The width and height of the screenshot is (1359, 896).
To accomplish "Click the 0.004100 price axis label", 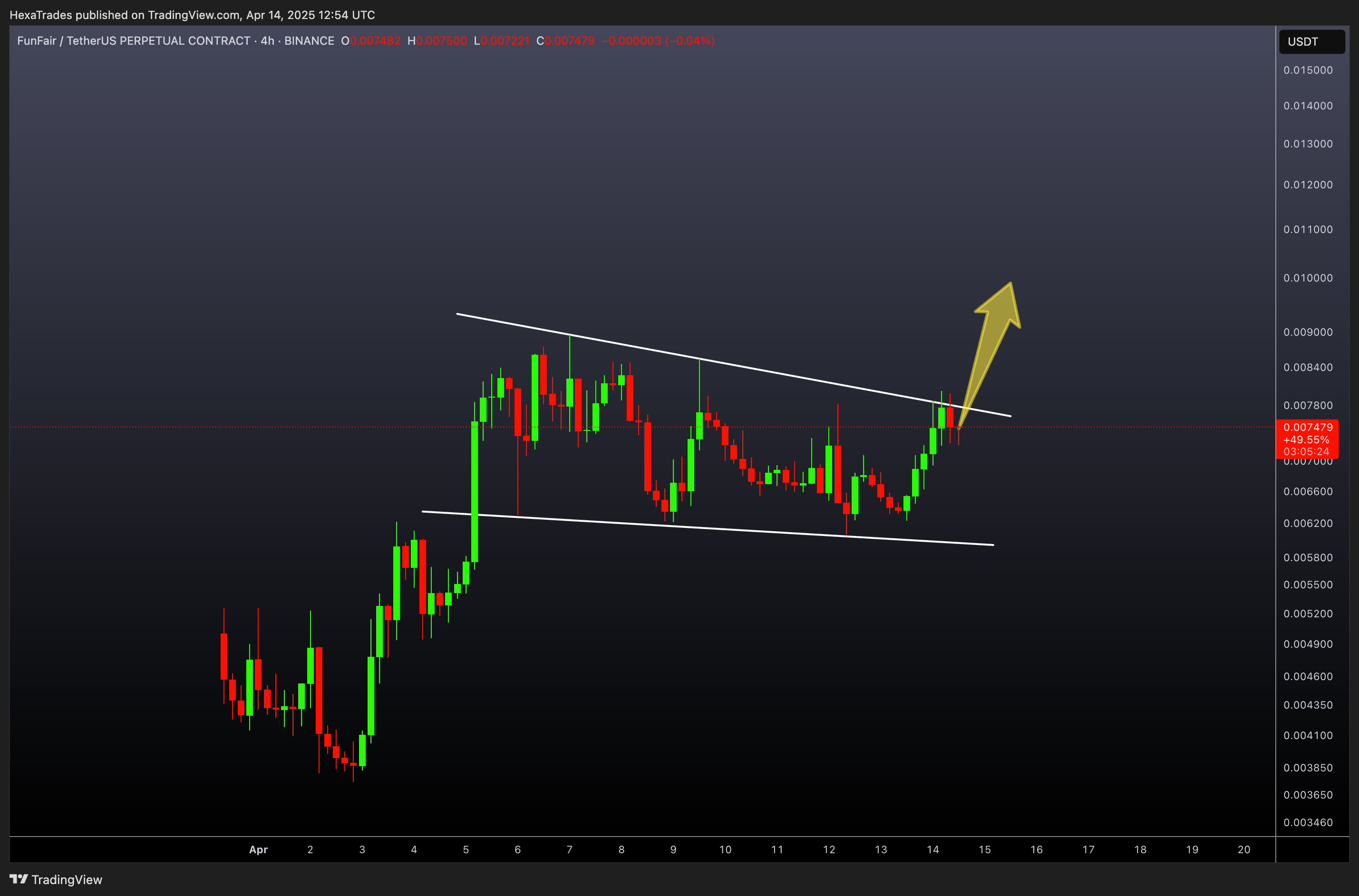I will pos(1308,735).
